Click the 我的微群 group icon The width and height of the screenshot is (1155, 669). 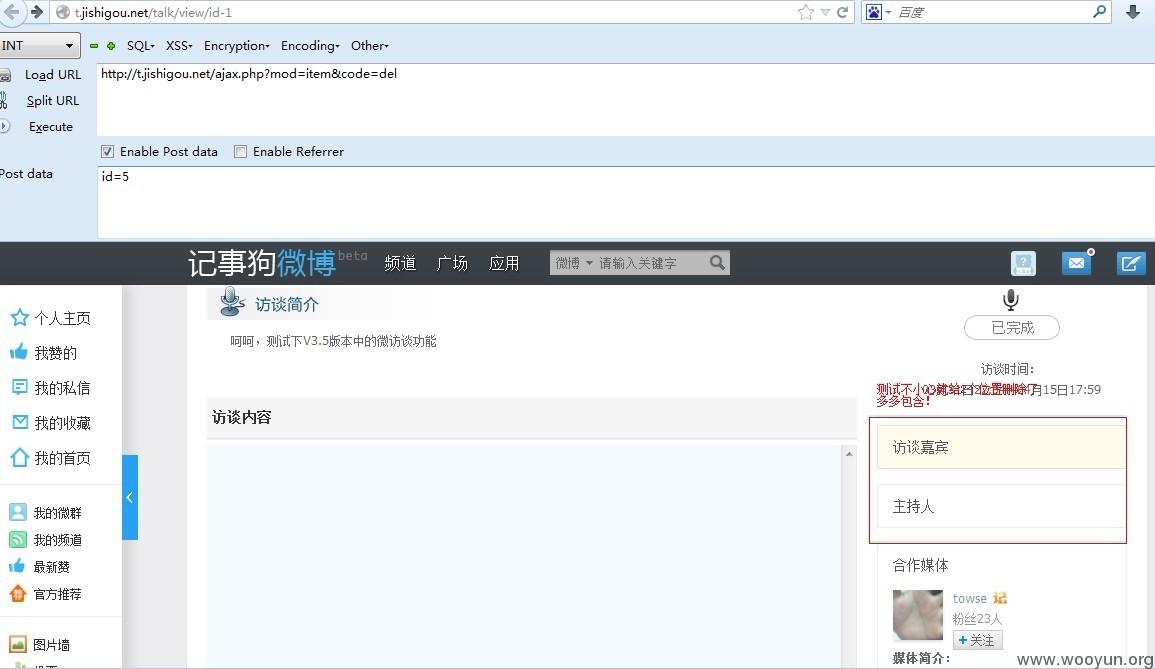18,512
